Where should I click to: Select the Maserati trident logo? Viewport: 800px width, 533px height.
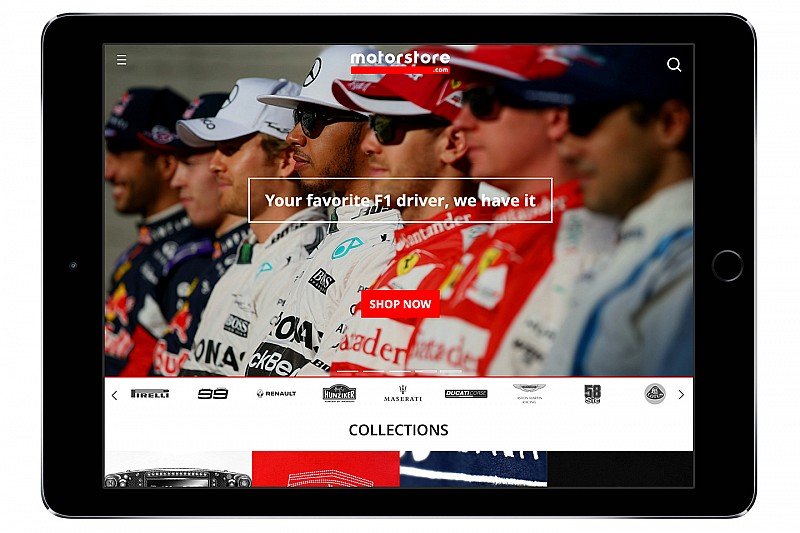(x=403, y=394)
